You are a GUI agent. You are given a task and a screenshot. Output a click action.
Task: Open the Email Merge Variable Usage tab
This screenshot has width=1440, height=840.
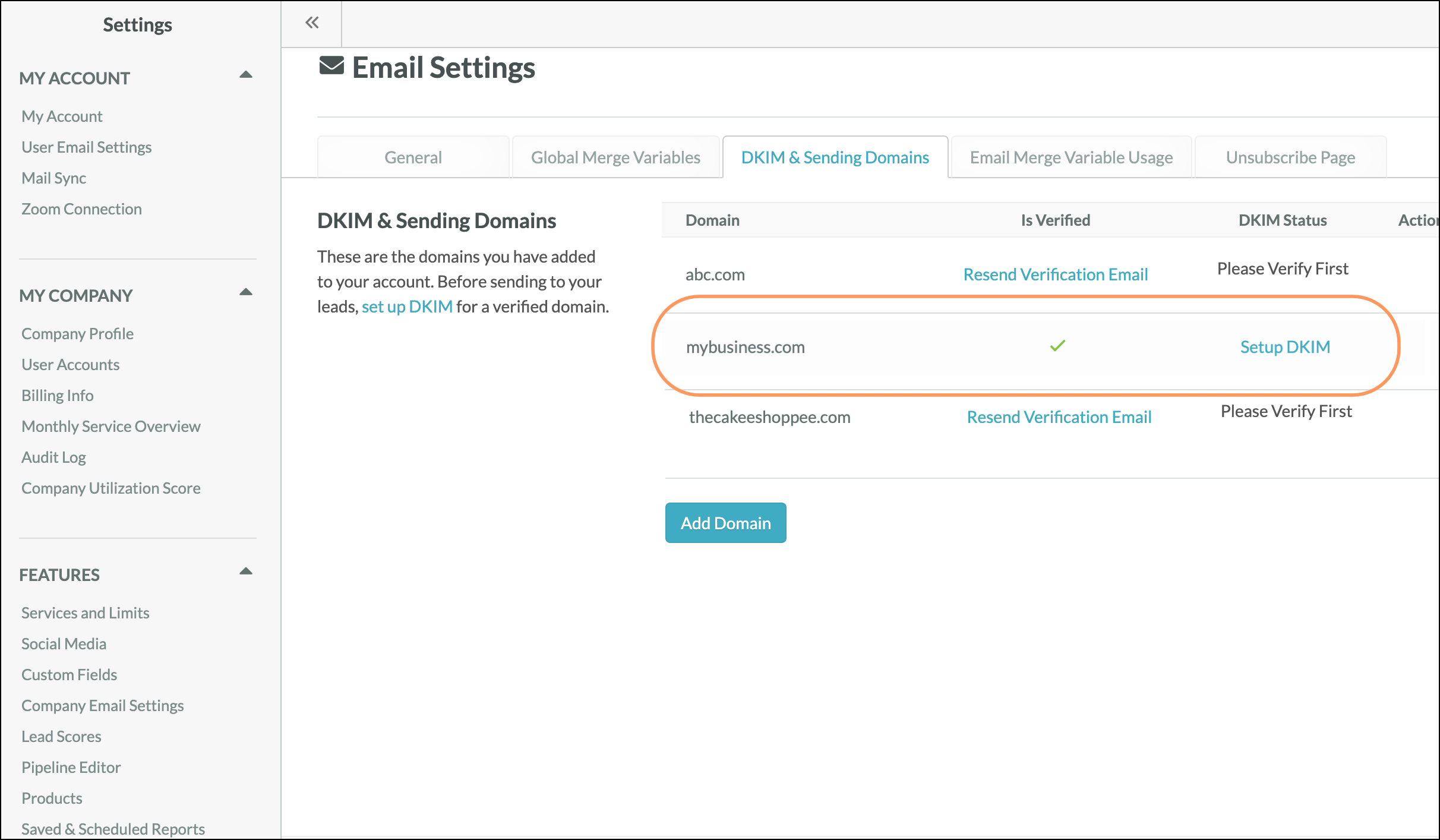point(1072,157)
